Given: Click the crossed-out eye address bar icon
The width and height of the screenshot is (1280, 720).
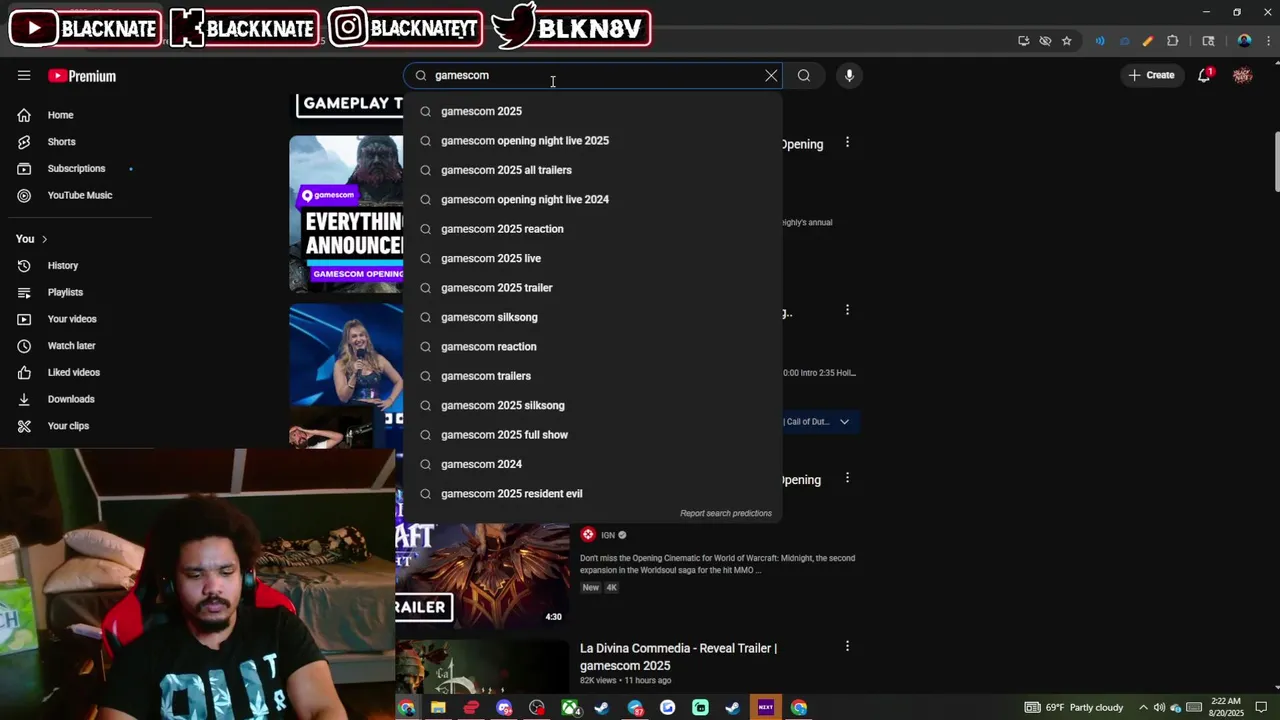Looking at the screenshot, I should 1045,41.
